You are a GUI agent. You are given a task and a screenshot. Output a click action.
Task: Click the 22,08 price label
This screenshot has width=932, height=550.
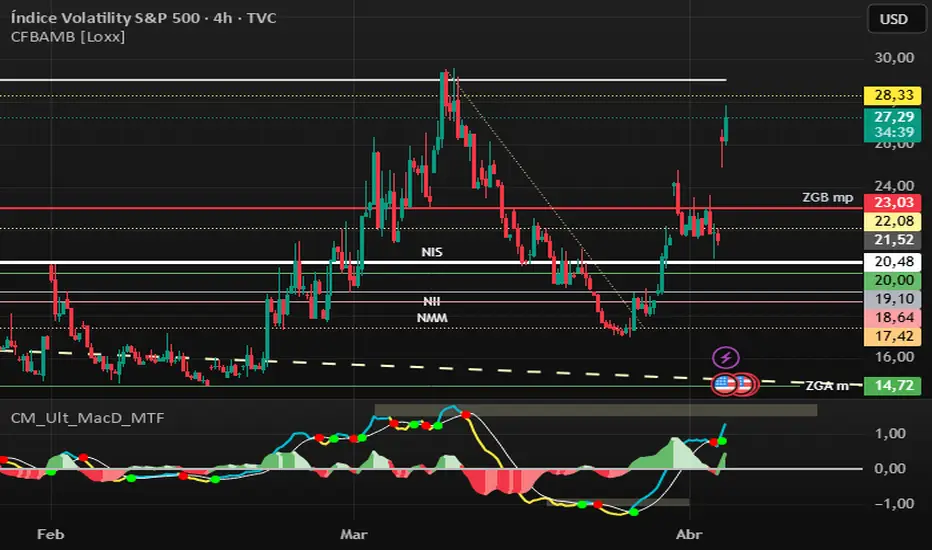pos(893,221)
